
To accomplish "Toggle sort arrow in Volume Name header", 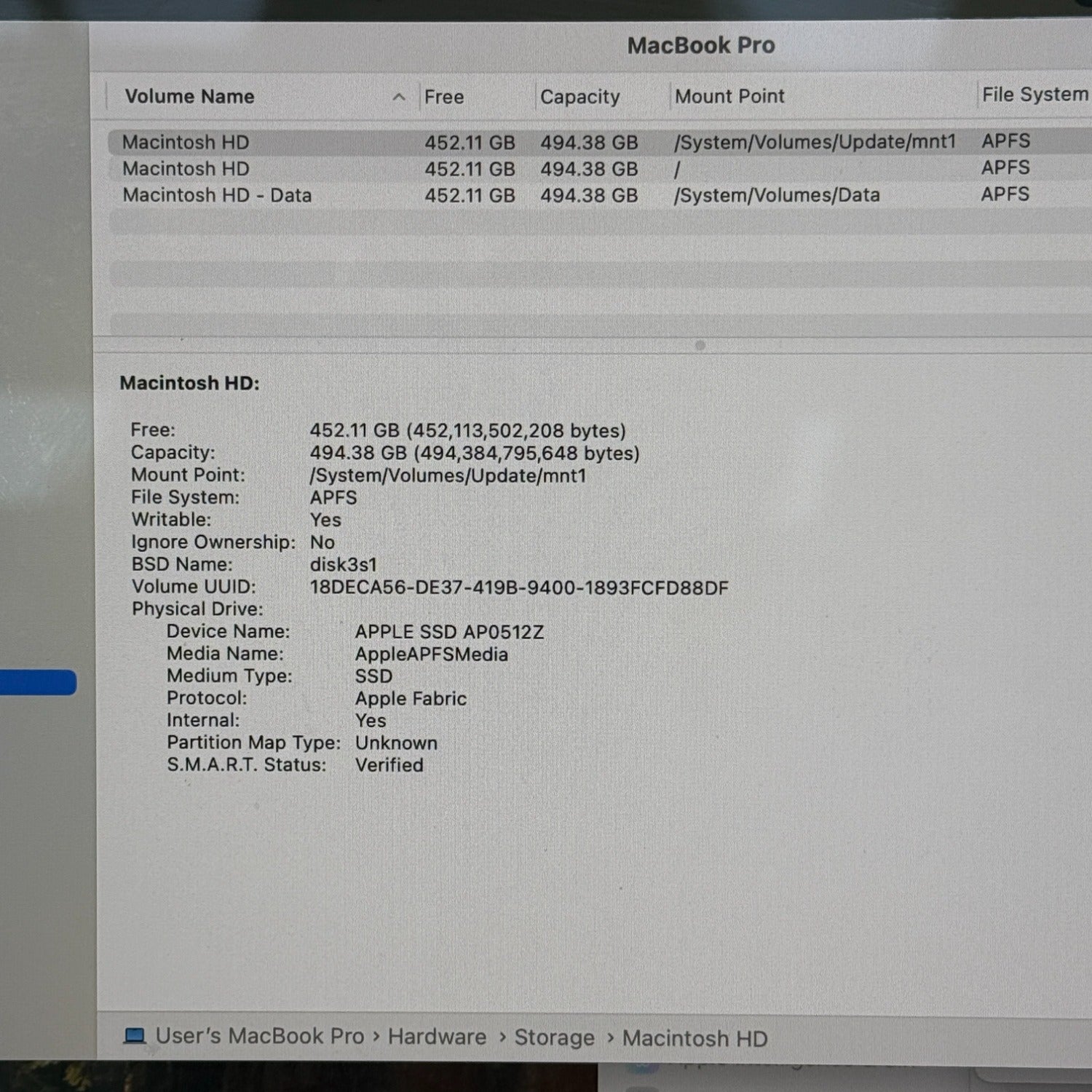I will pos(399,97).
